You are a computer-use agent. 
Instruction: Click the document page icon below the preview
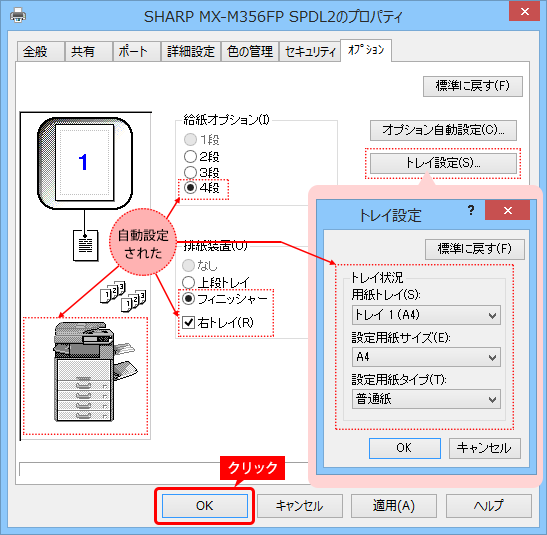pos(85,245)
